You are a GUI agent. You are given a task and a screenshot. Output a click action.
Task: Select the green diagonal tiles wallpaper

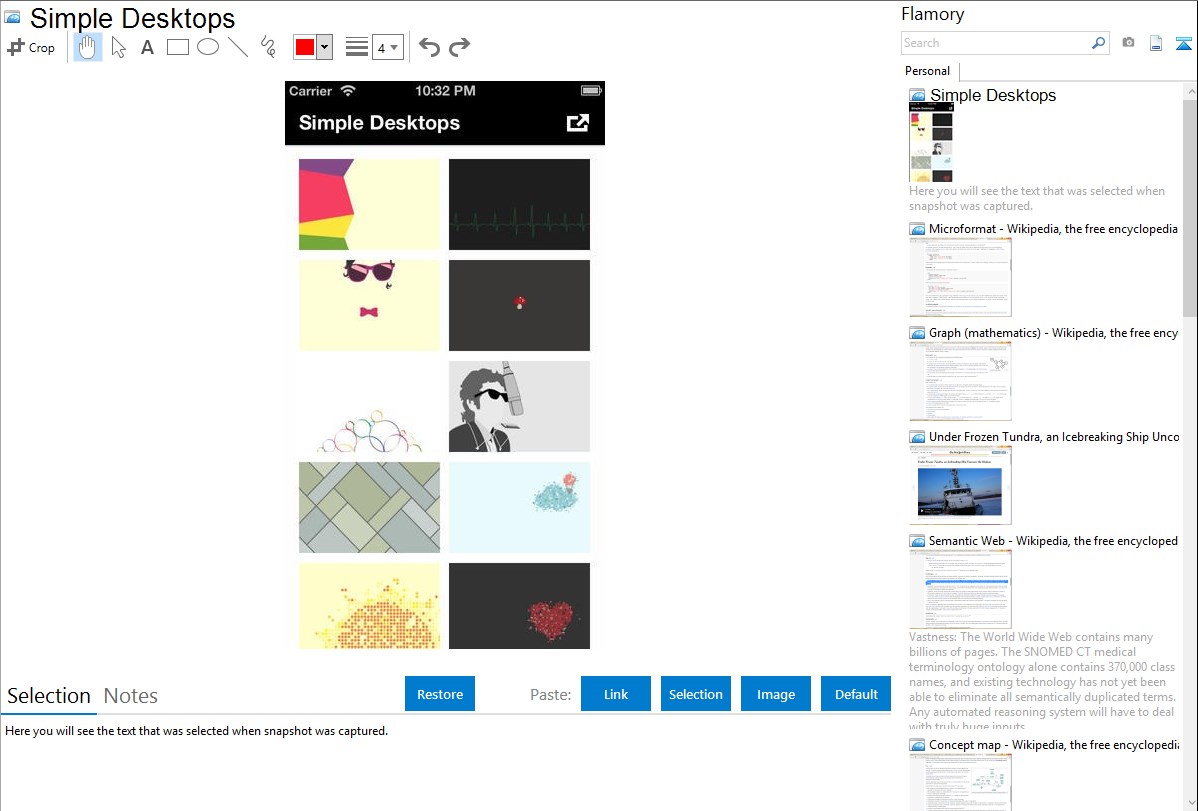coord(369,508)
